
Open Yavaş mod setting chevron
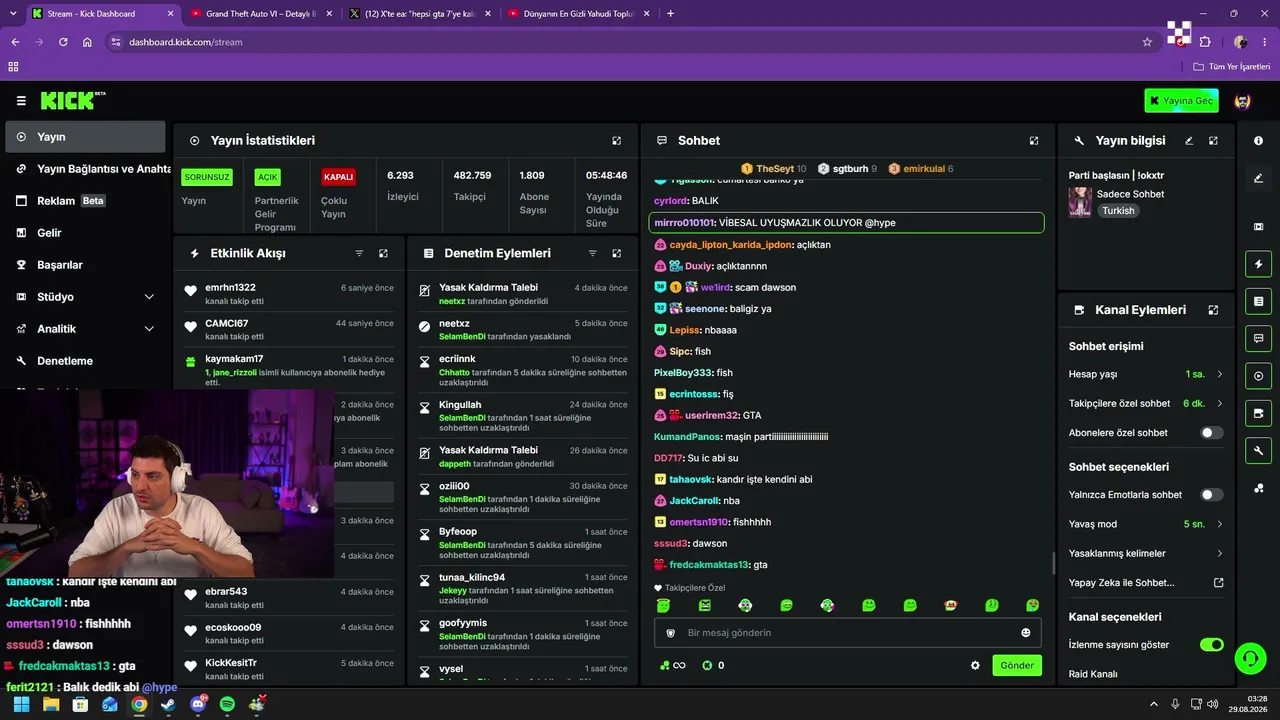(x=1219, y=524)
